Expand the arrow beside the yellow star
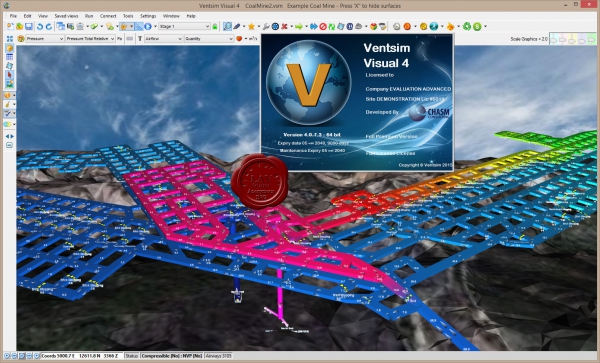This screenshot has height=363, width=600. [259, 26]
